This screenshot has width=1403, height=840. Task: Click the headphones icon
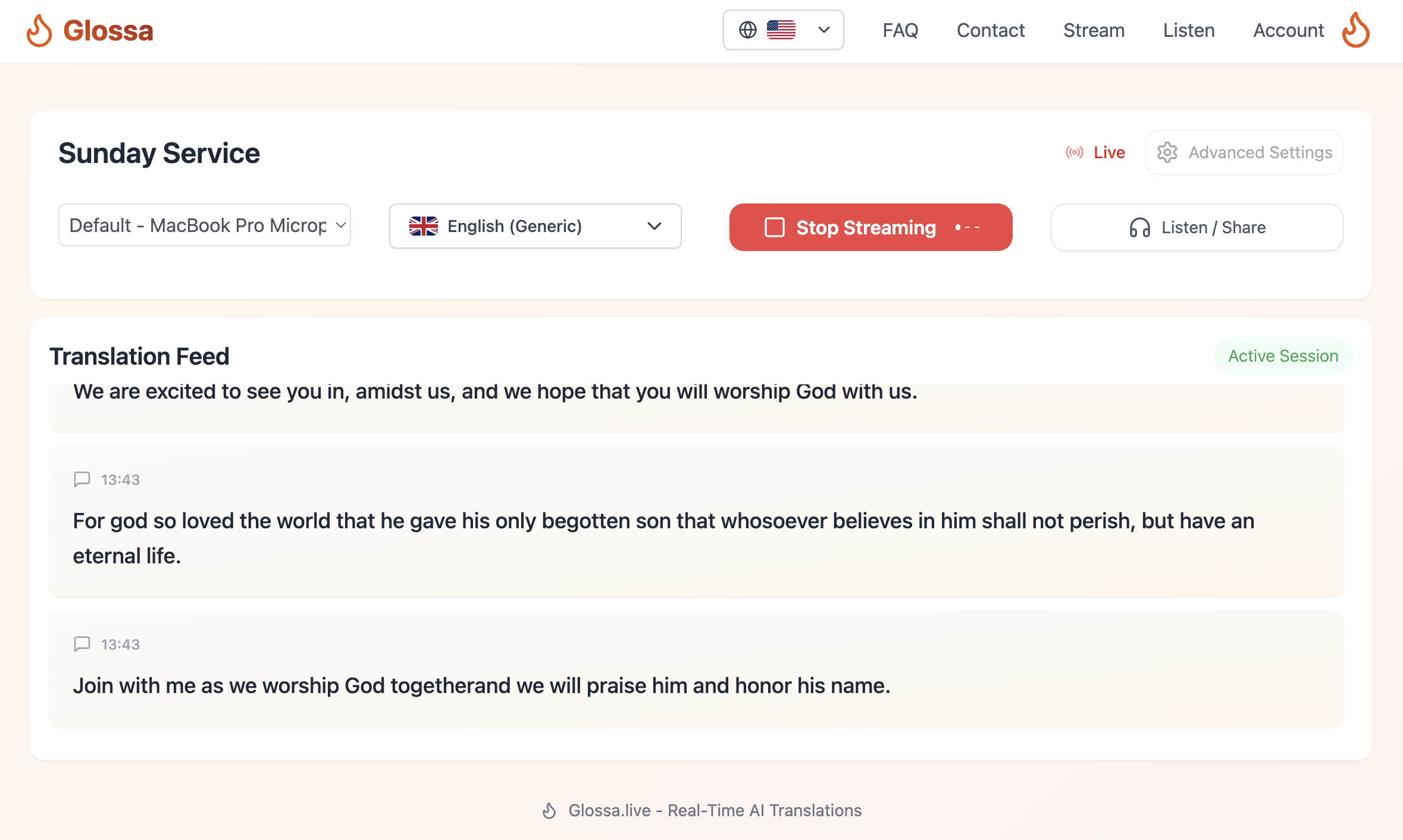click(1139, 227)
